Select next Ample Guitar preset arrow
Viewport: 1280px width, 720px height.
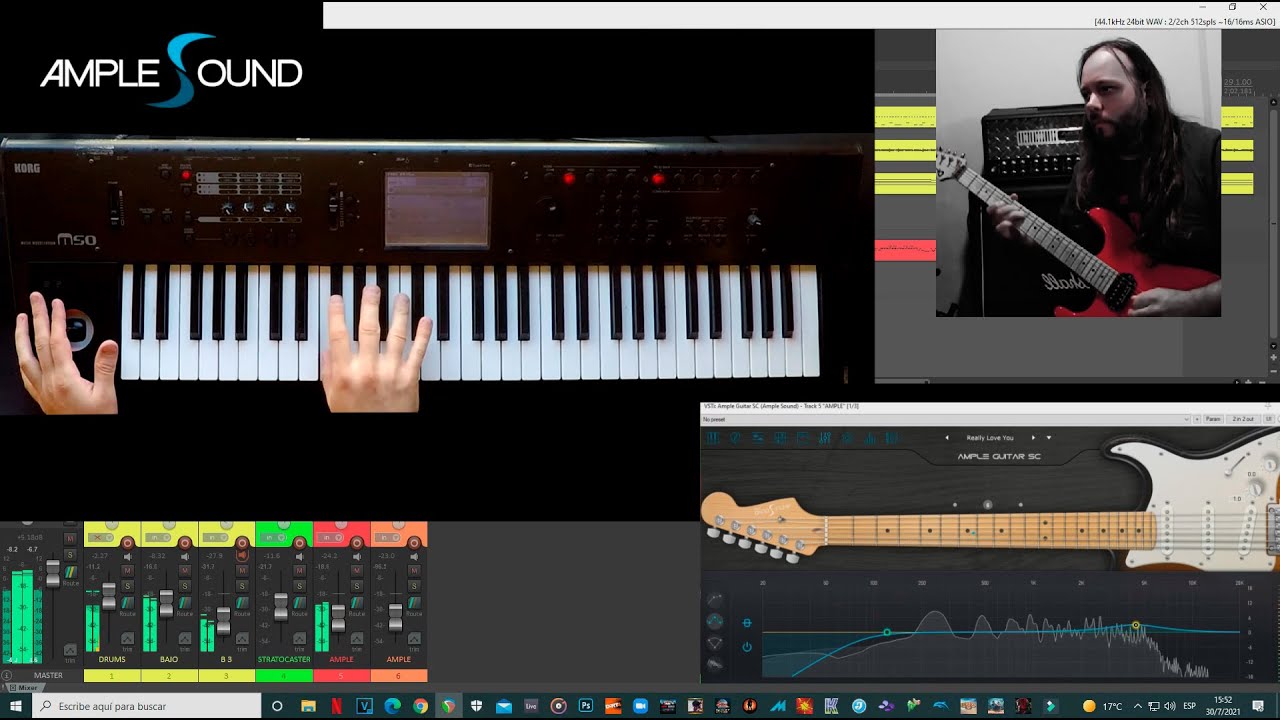[x=1033, y=438]
